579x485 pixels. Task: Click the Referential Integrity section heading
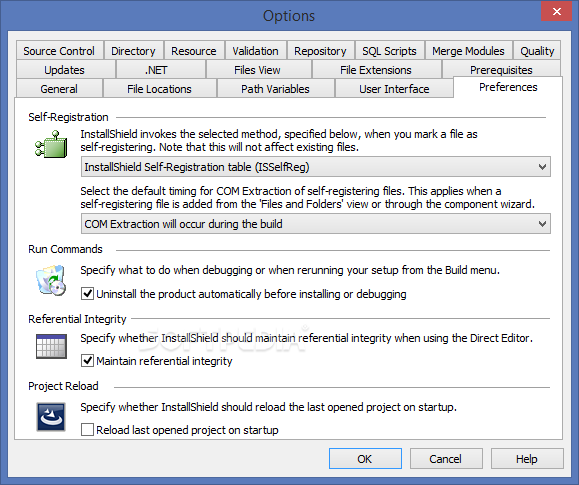(77, 319)
